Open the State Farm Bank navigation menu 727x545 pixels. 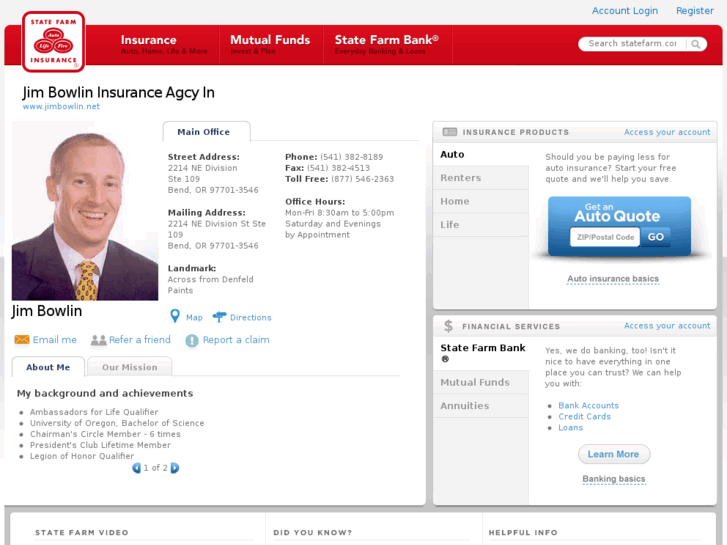387,45
